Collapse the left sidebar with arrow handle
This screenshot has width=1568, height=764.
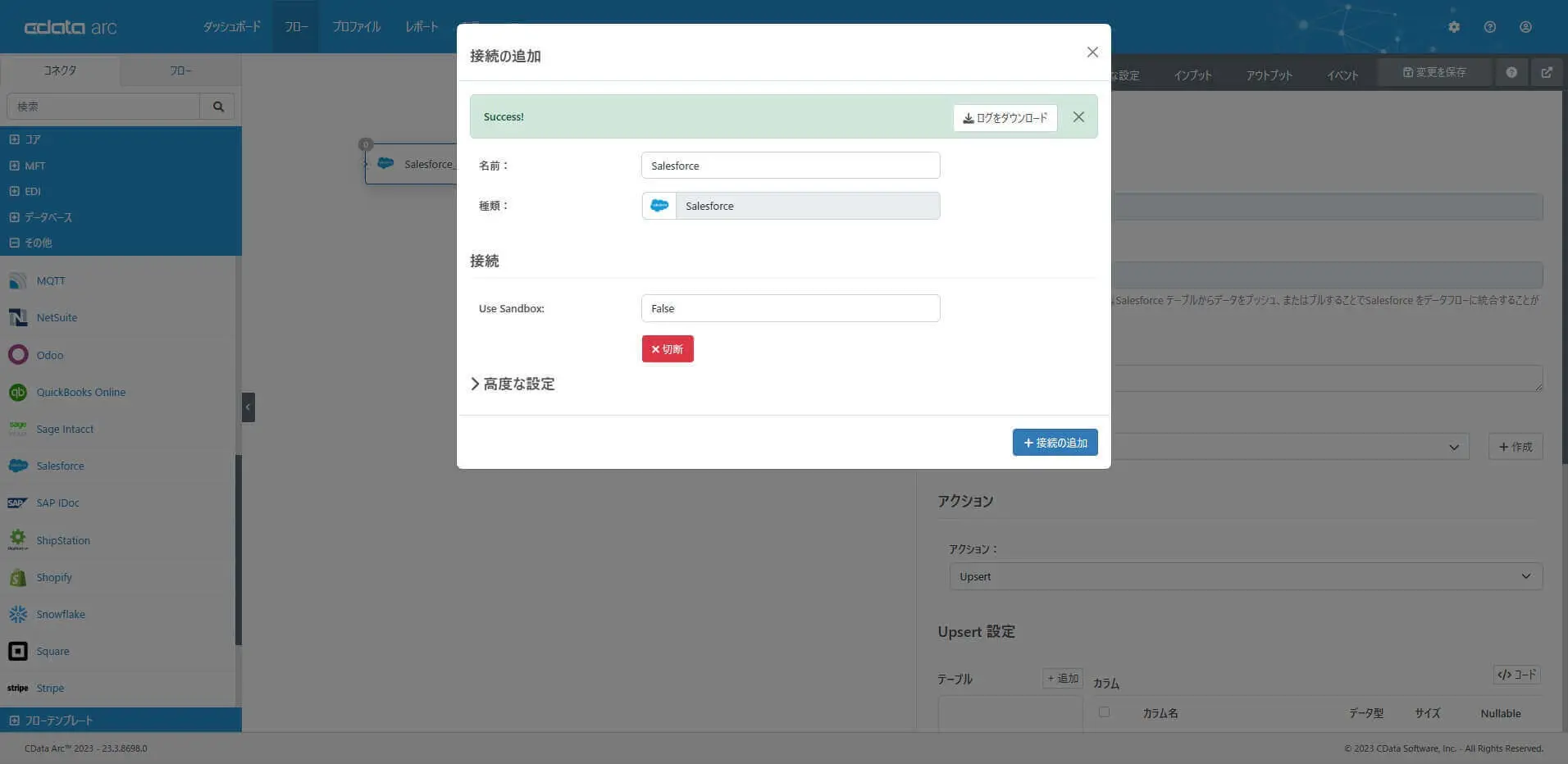(248, 407)
